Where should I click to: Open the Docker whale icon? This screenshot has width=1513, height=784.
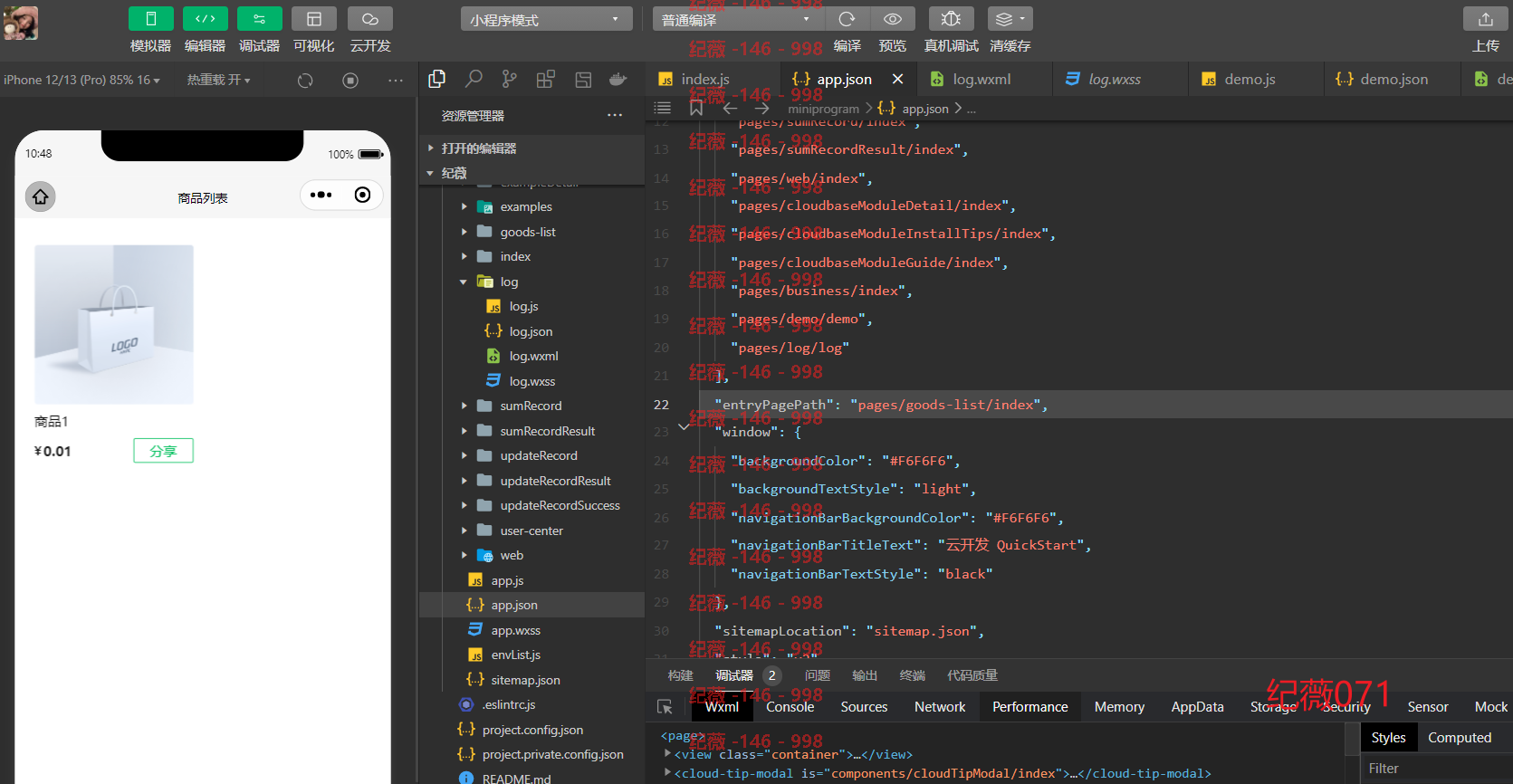point(618,80)
